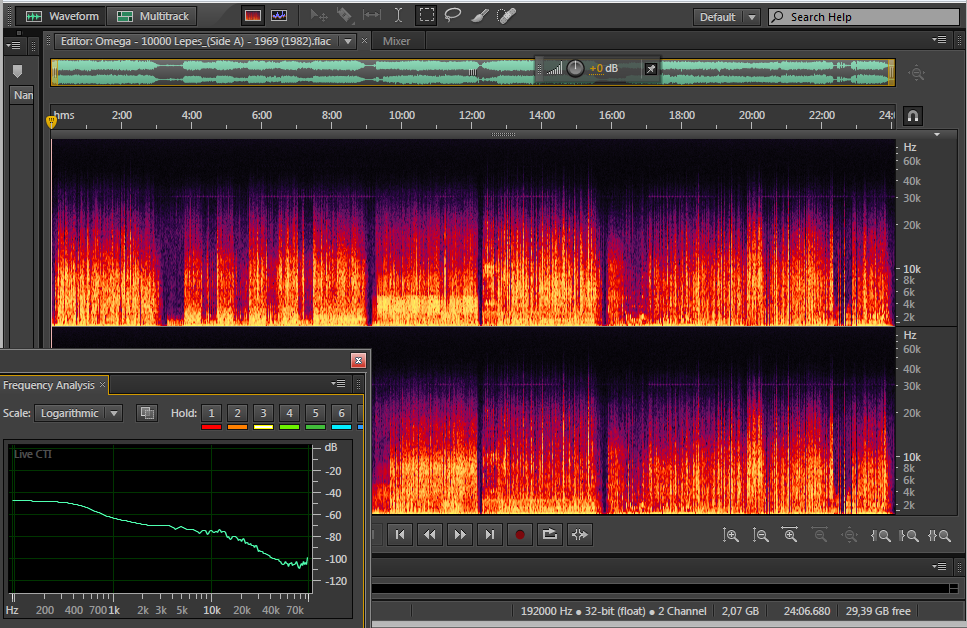The height and width of the screenshot is (628, 967).
Task: Zoom in amplitude
Action: click(731, 535)
